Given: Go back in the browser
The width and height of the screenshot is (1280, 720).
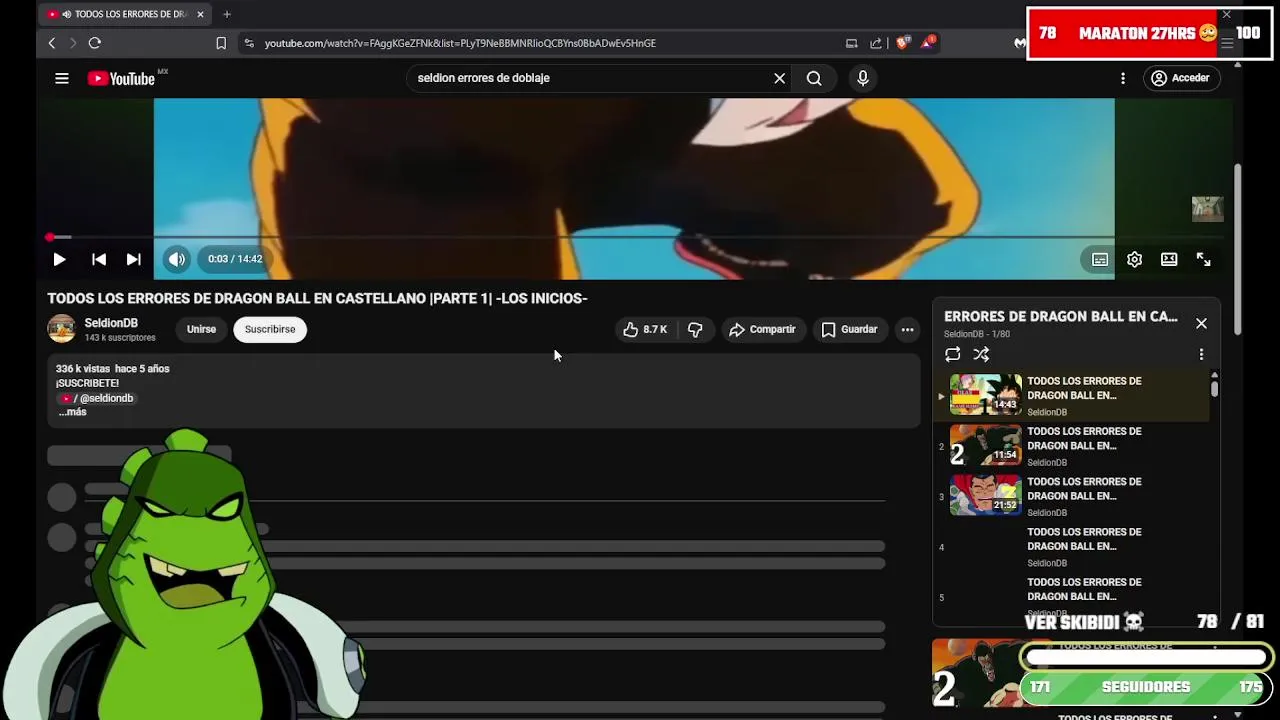Looking at the screenshot, I should [x=52, y=43].
